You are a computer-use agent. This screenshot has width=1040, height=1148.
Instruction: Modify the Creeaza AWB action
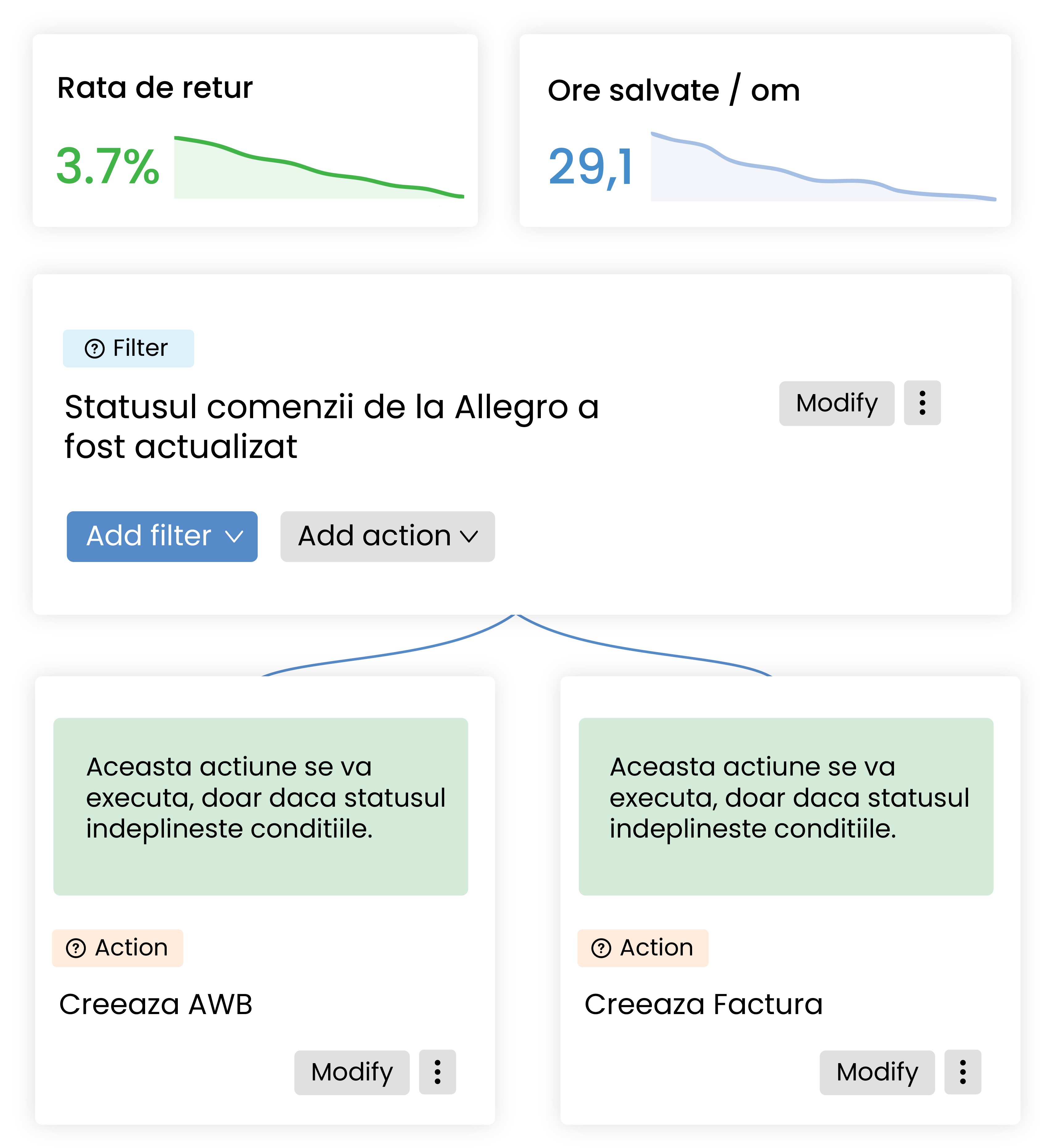point(352,1072)
